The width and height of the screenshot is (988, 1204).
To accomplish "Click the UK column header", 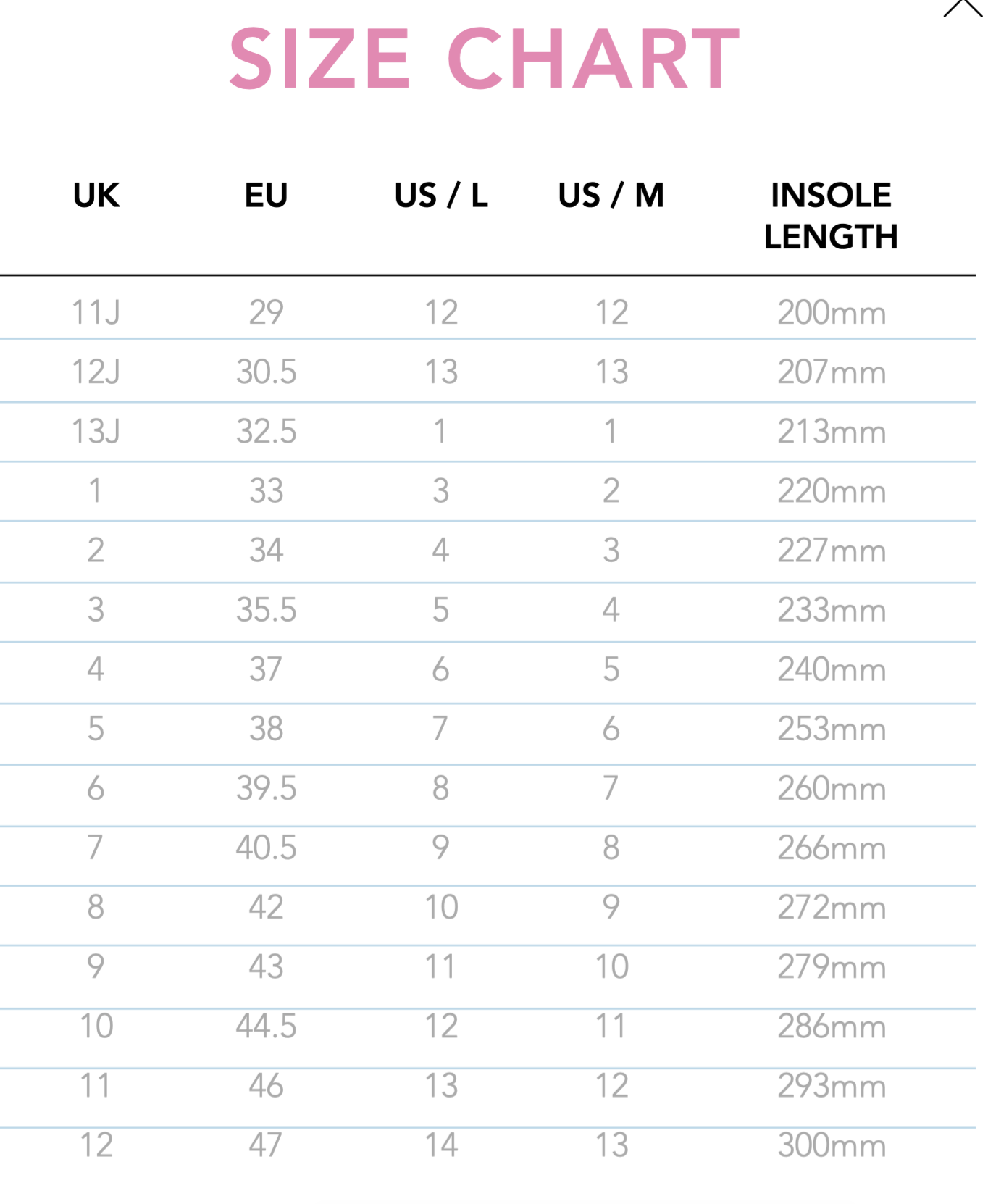I will tap(96, 196).
